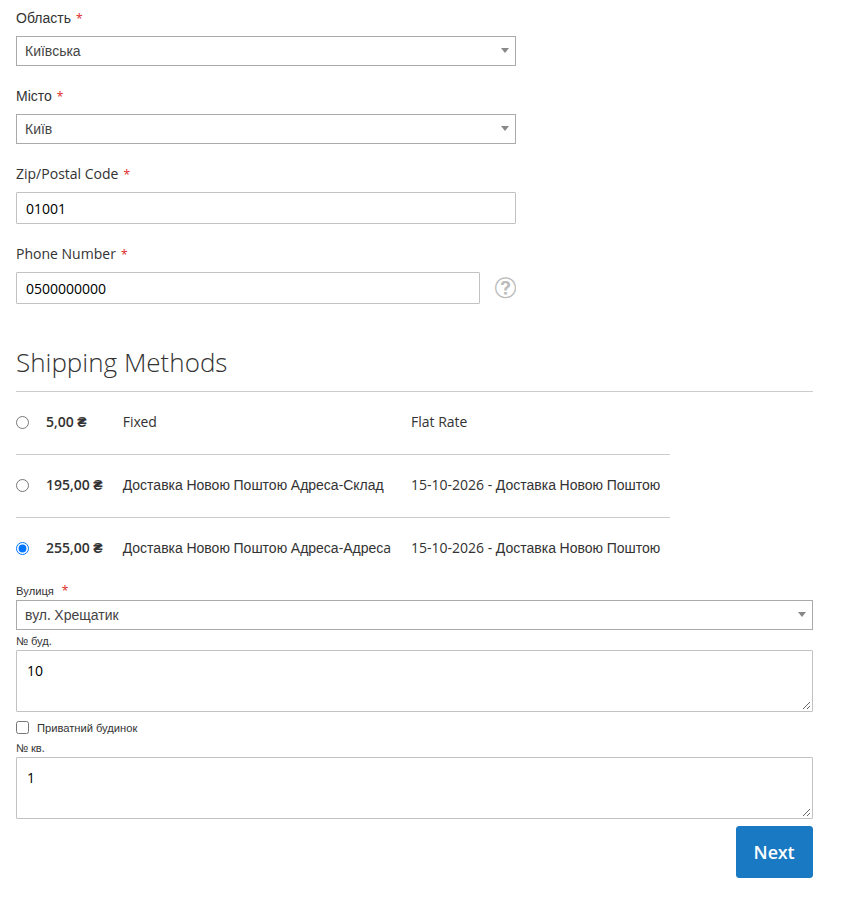Click the 255,00 ₴ price text

(x=75, y=548)
